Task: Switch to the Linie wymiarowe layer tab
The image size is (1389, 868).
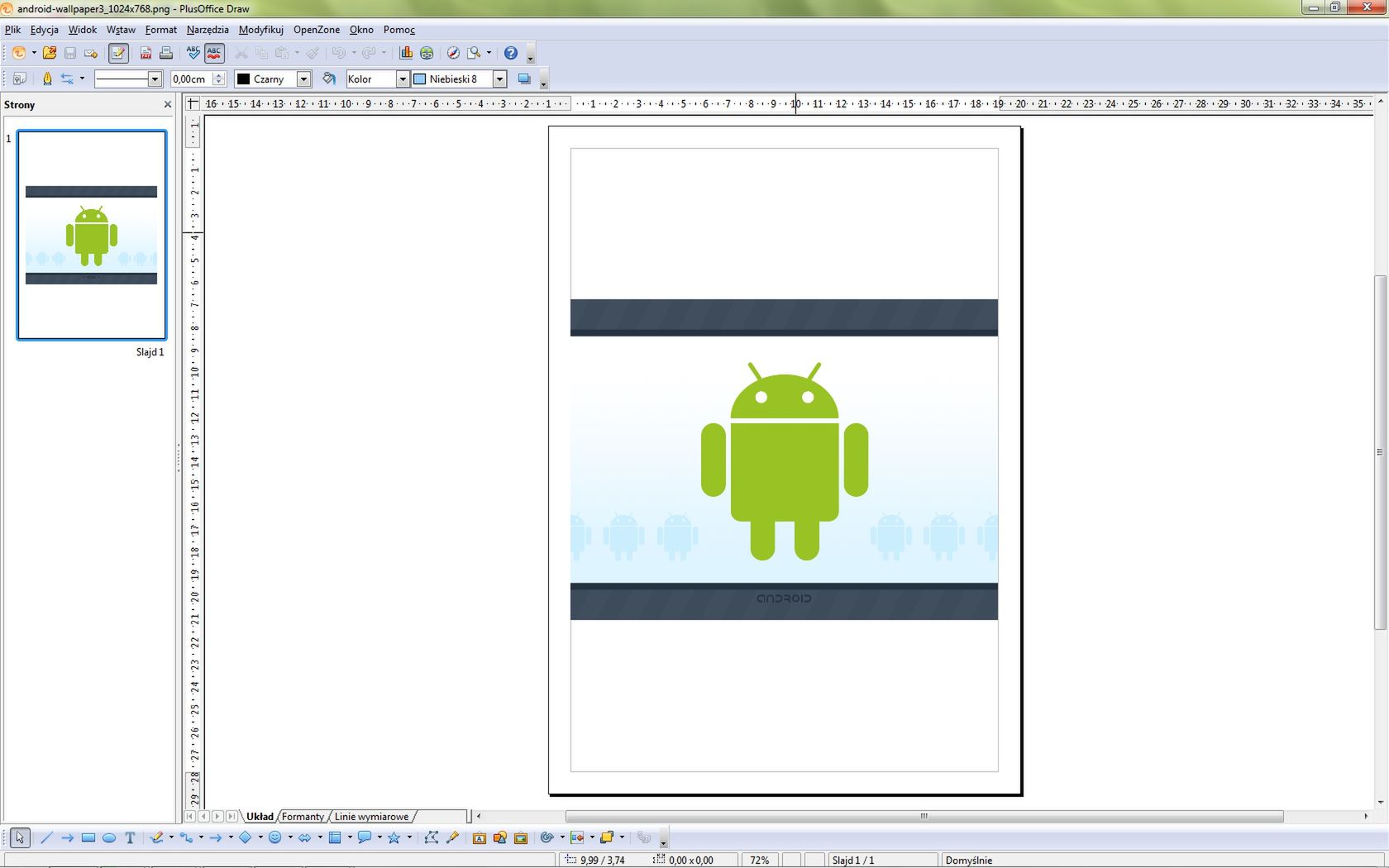Action: tap(371, 816)
